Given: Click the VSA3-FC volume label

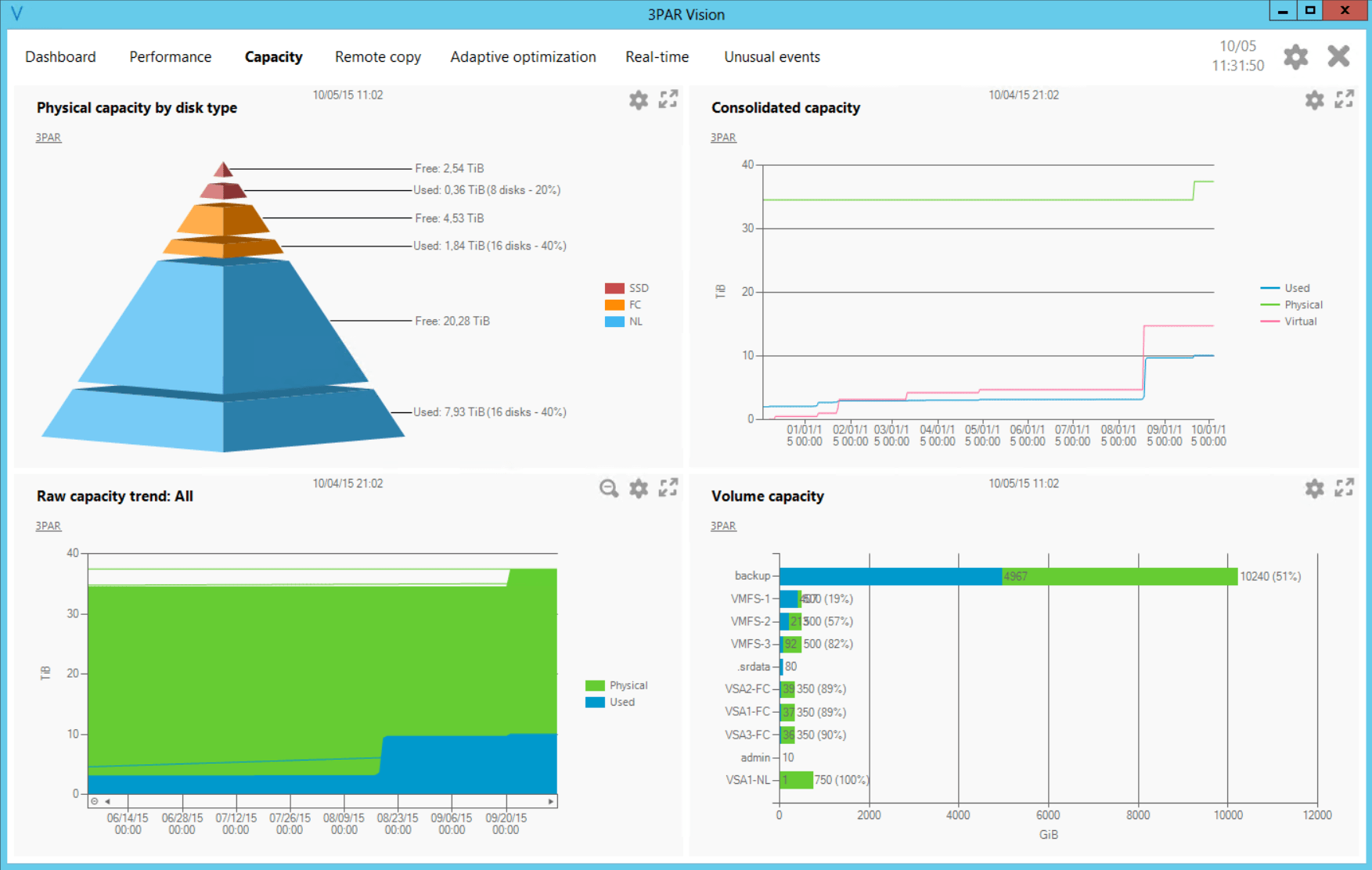Looking at the screenshot, I should click(x=747, y=735).
